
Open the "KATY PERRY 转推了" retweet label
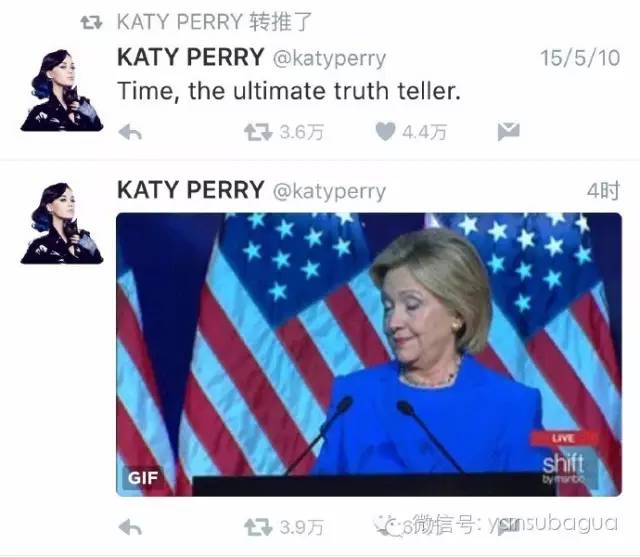pyautogui.click(x=215, y=22)
